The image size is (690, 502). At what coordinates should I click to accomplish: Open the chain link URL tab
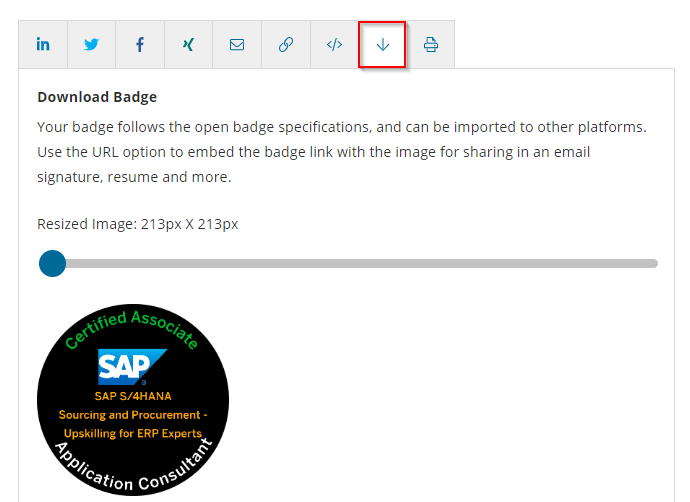(x=286, y=45)
